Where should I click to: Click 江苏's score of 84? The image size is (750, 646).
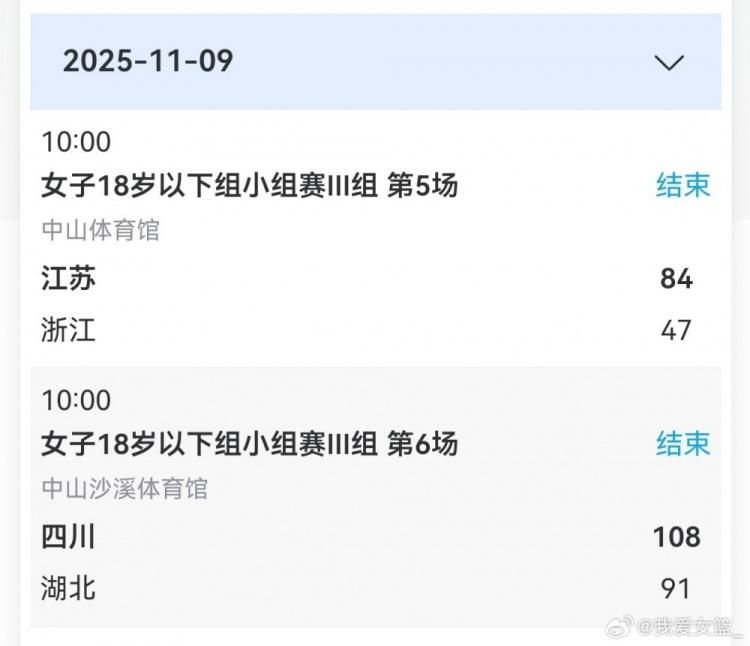pyautogui.click(x=676, y=279)
